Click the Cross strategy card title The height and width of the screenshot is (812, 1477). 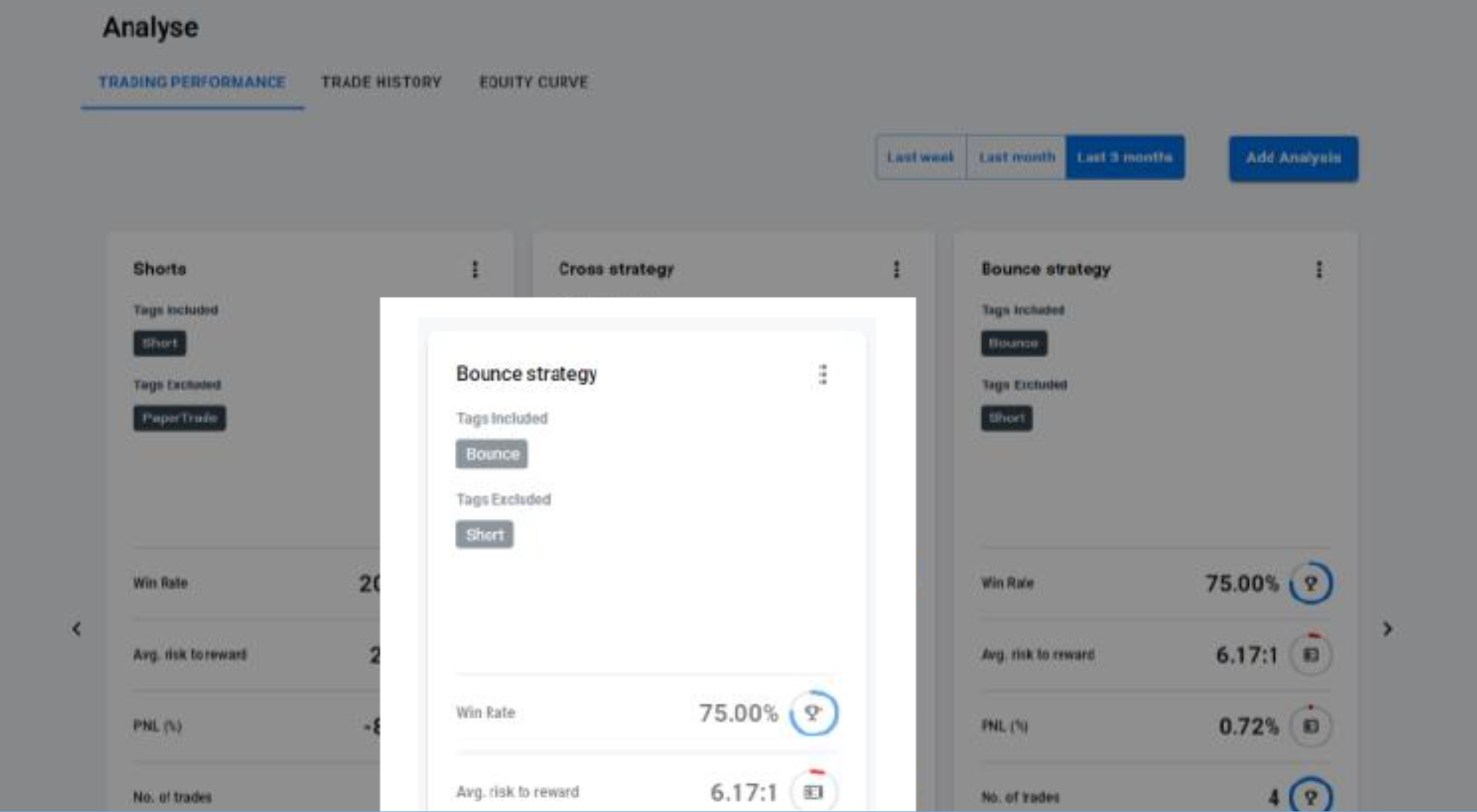tap(616, 269)
